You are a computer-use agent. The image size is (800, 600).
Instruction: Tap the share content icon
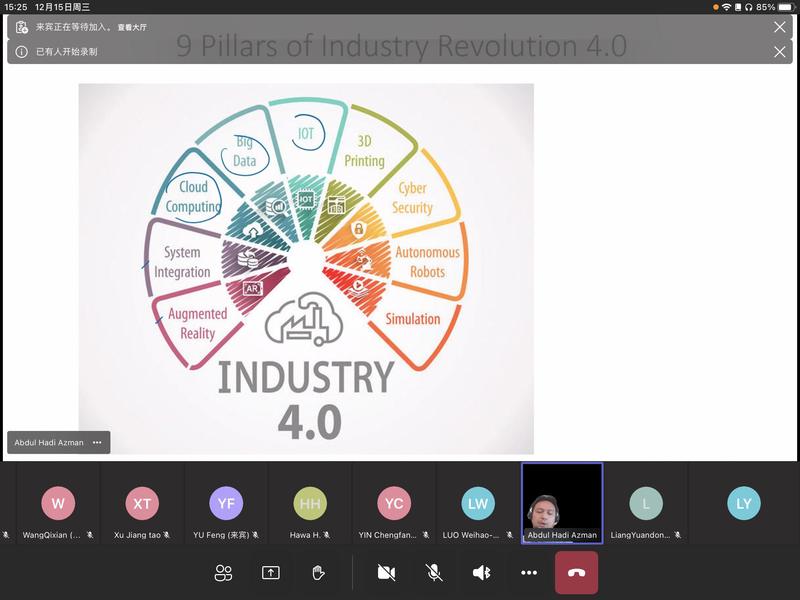(270, 573)
